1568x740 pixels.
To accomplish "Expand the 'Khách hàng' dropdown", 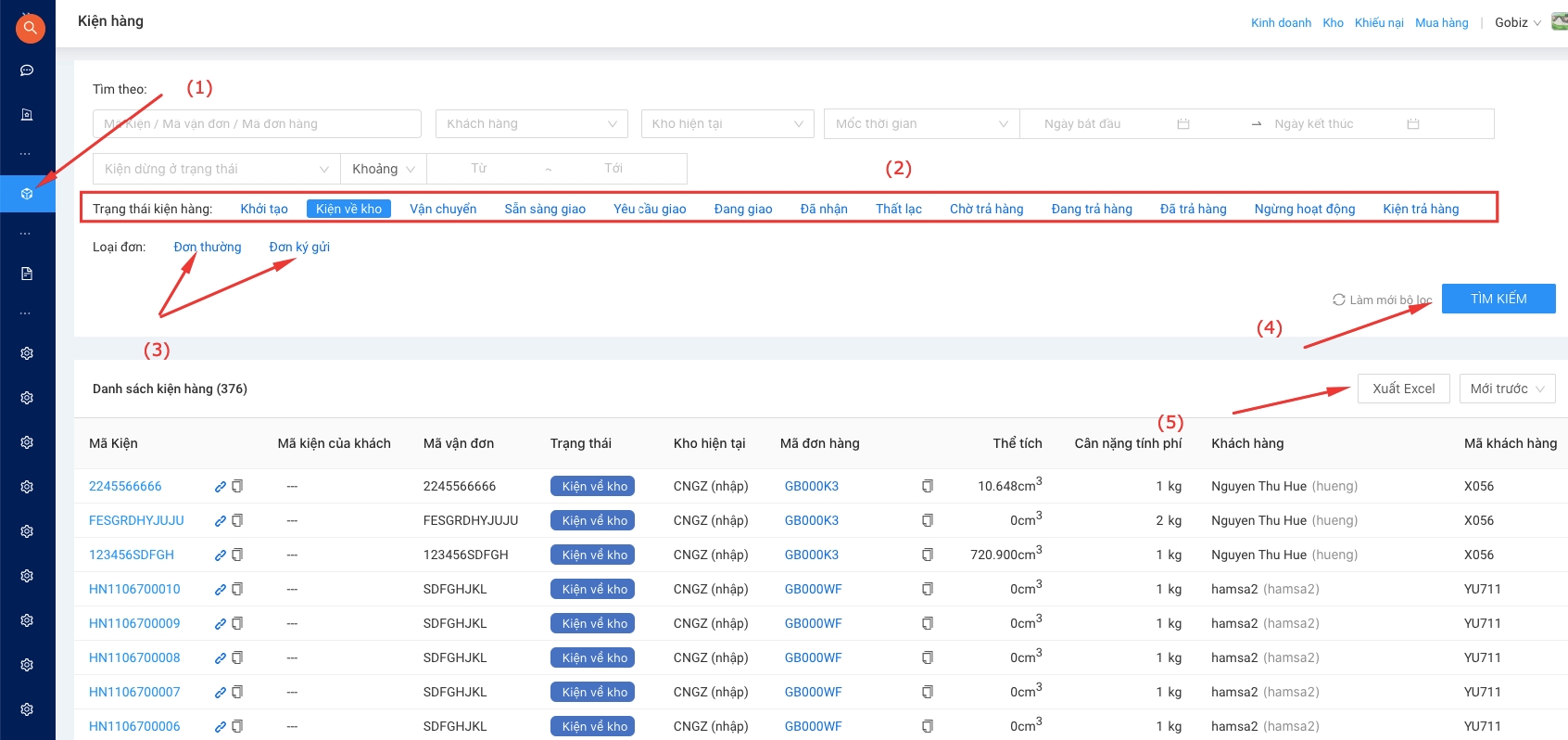I will [531, 124].
